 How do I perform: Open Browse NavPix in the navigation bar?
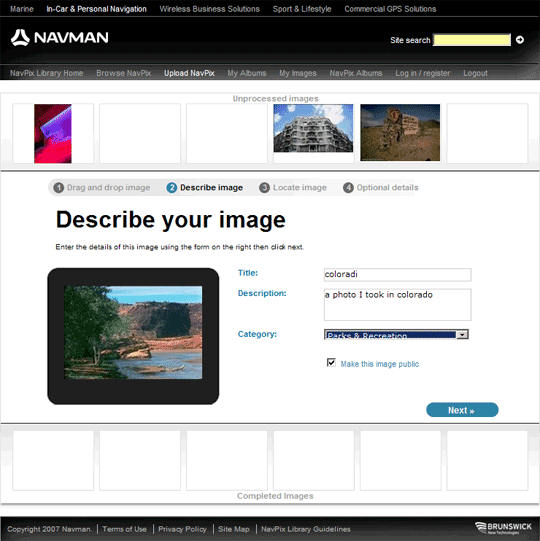coord(124,73)
